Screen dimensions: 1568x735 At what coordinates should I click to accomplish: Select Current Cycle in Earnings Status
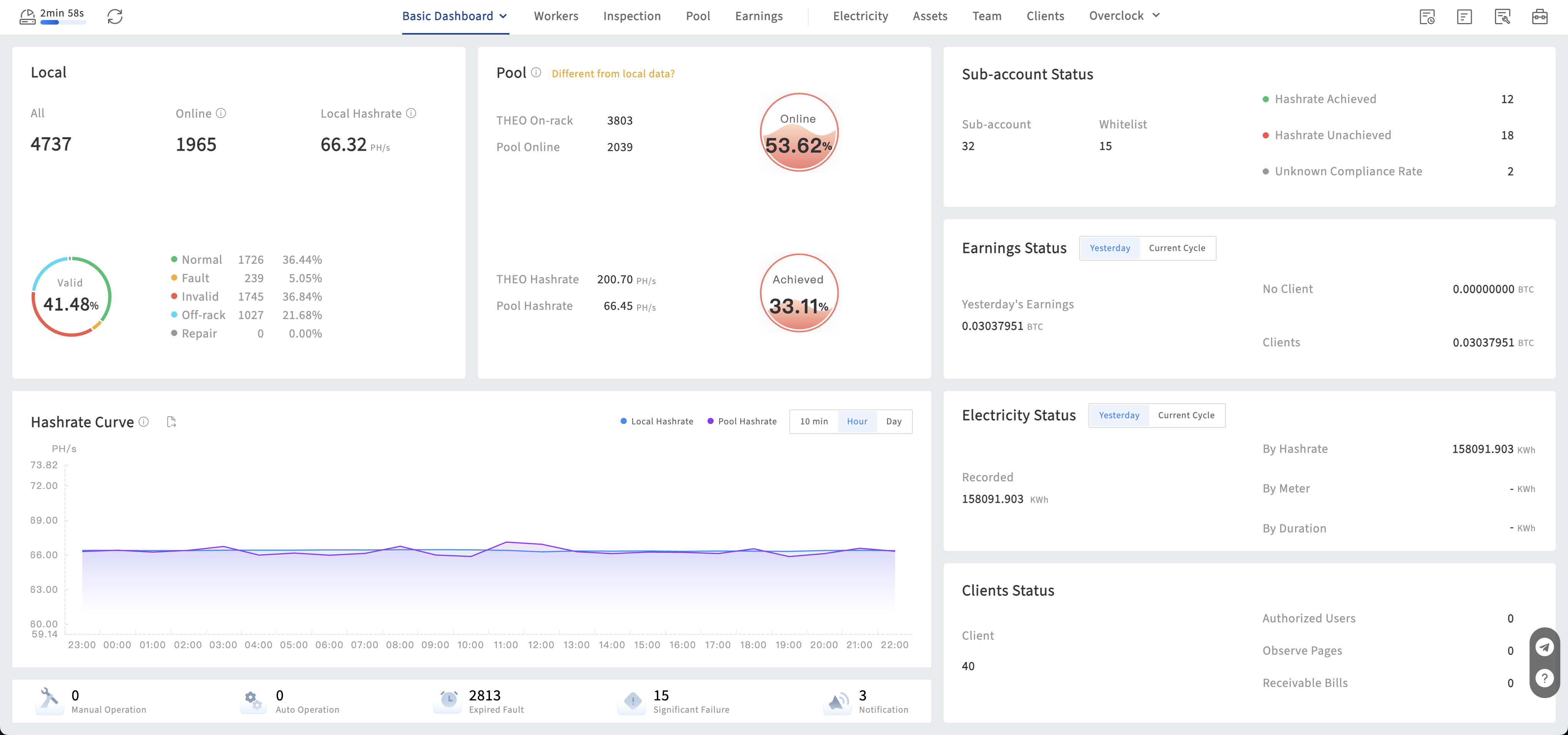pyautogui.click(x=1177, y=248)
